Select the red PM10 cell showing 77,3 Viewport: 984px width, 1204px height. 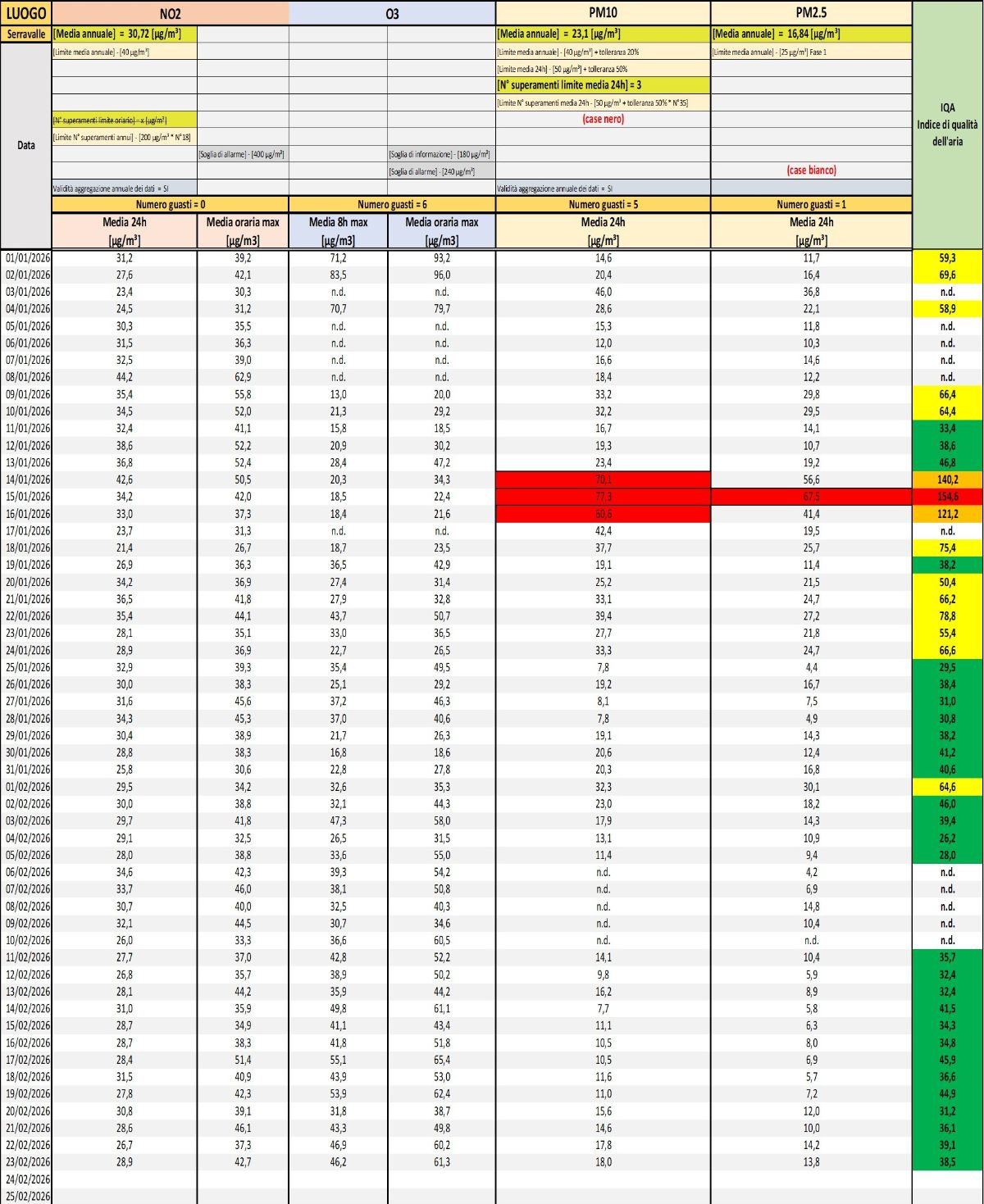603,497
